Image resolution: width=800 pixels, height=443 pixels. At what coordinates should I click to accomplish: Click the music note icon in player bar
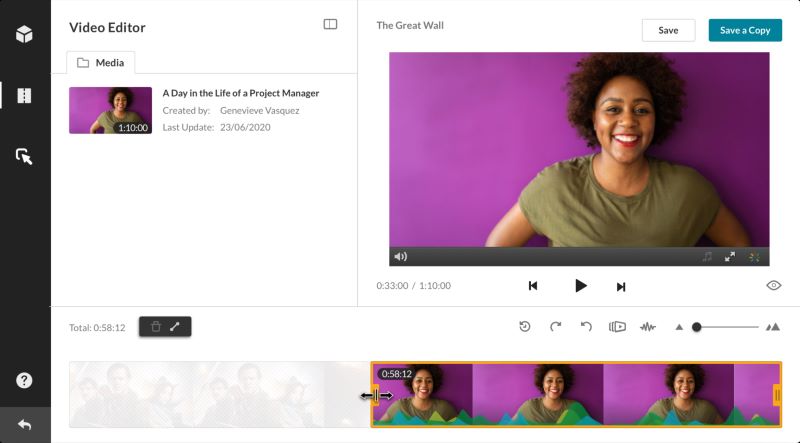pos(707,256)
